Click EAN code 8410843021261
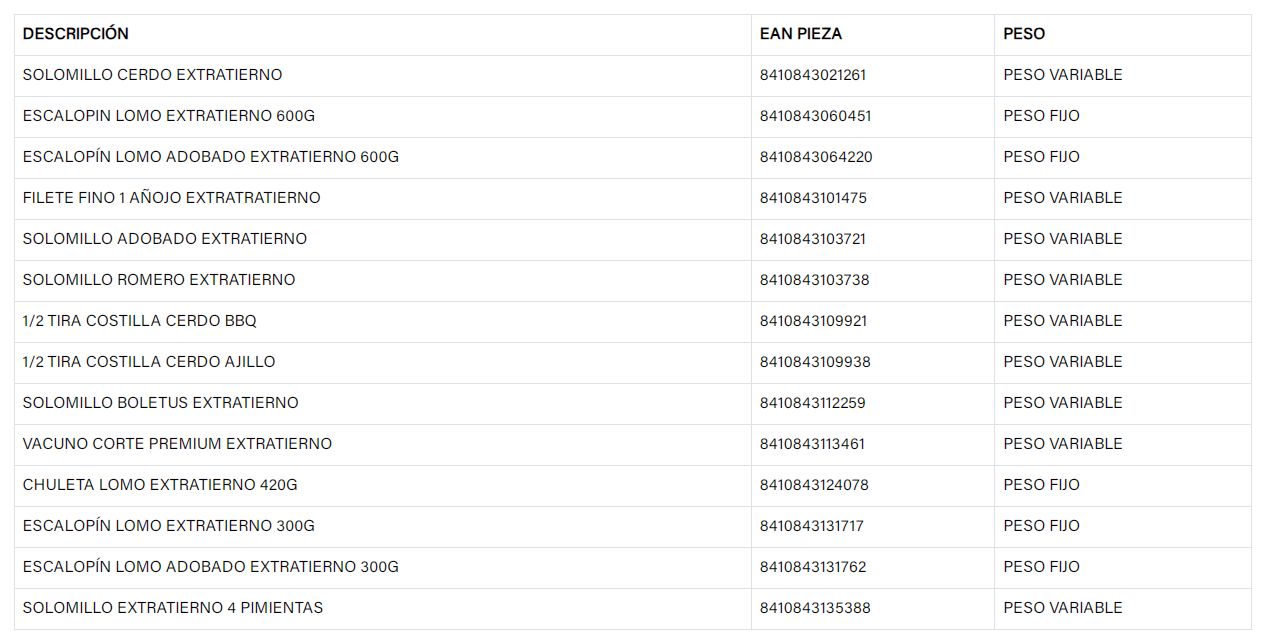Image resolution: width=1264 pixels, height=637 pixels. pos(813,75)
